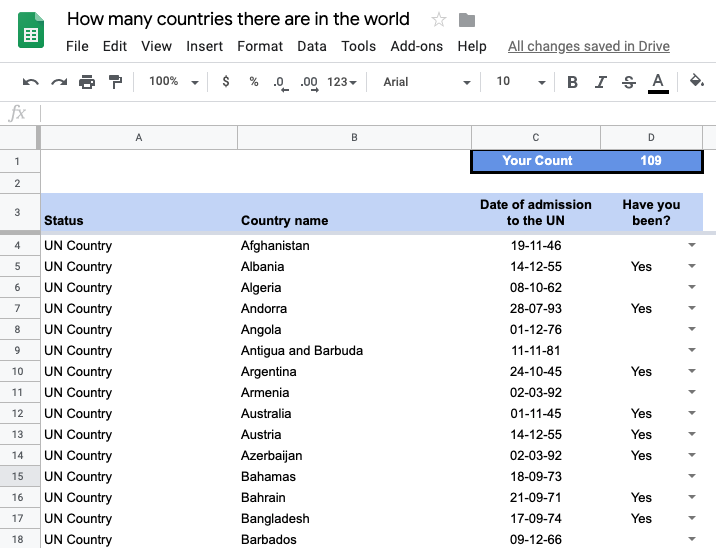
Task: Click the redo arrow icon
Action: pyautogui.click(x=59, y=82)
